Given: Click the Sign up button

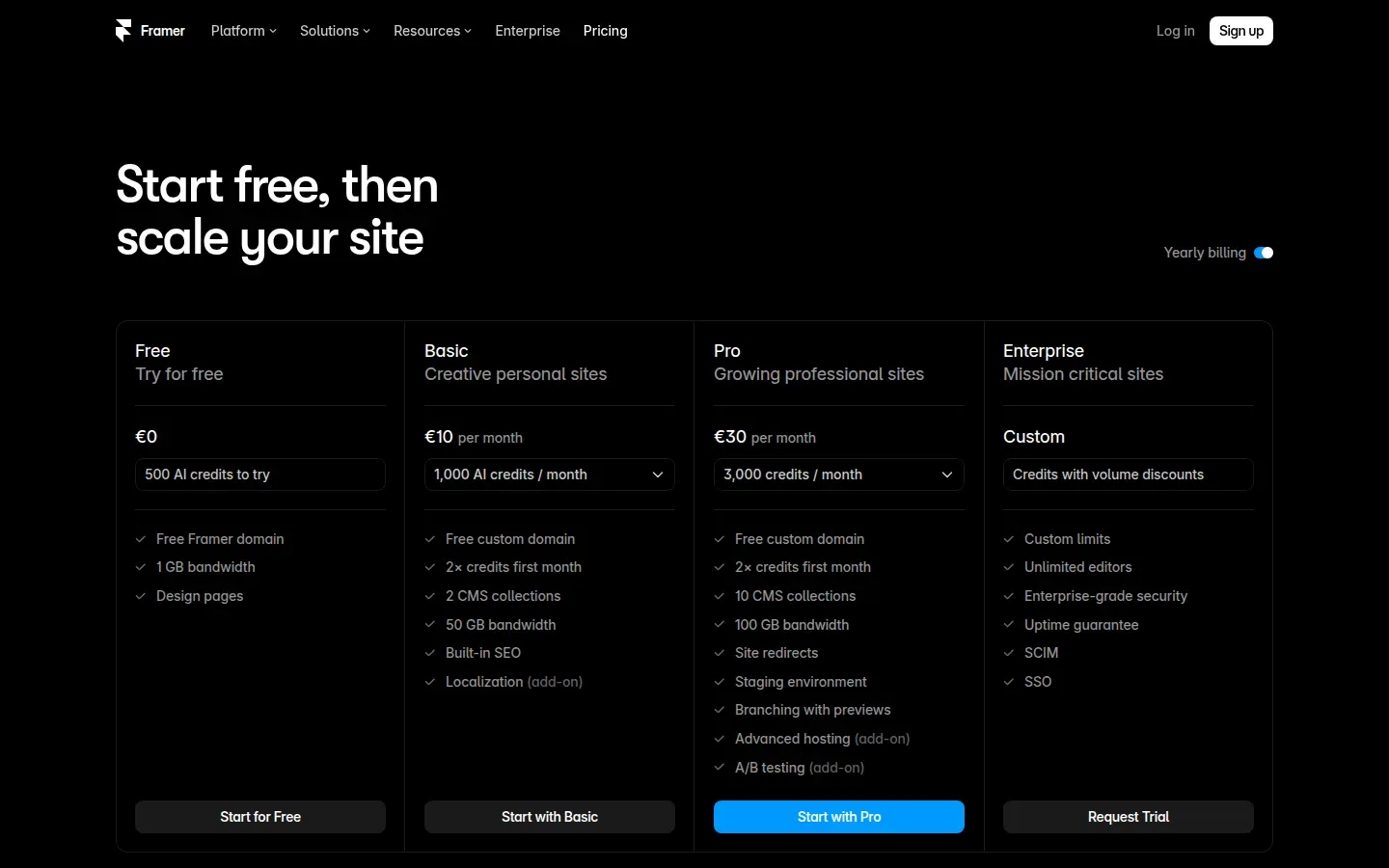Looking at the screenshot, I should (1241, 31).
